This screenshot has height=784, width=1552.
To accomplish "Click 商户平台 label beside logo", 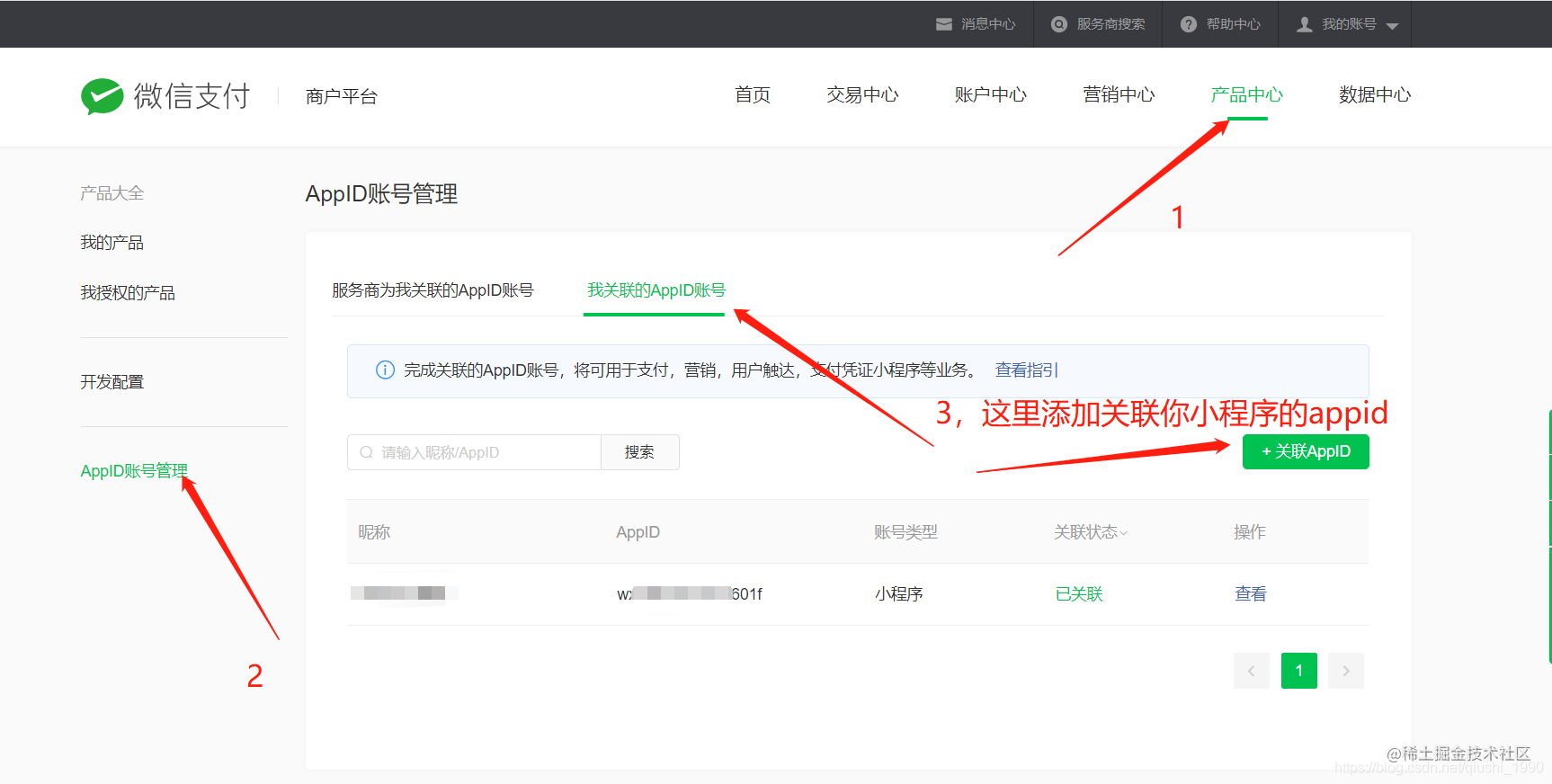I will pyautogui.click(x=342, y=96).
